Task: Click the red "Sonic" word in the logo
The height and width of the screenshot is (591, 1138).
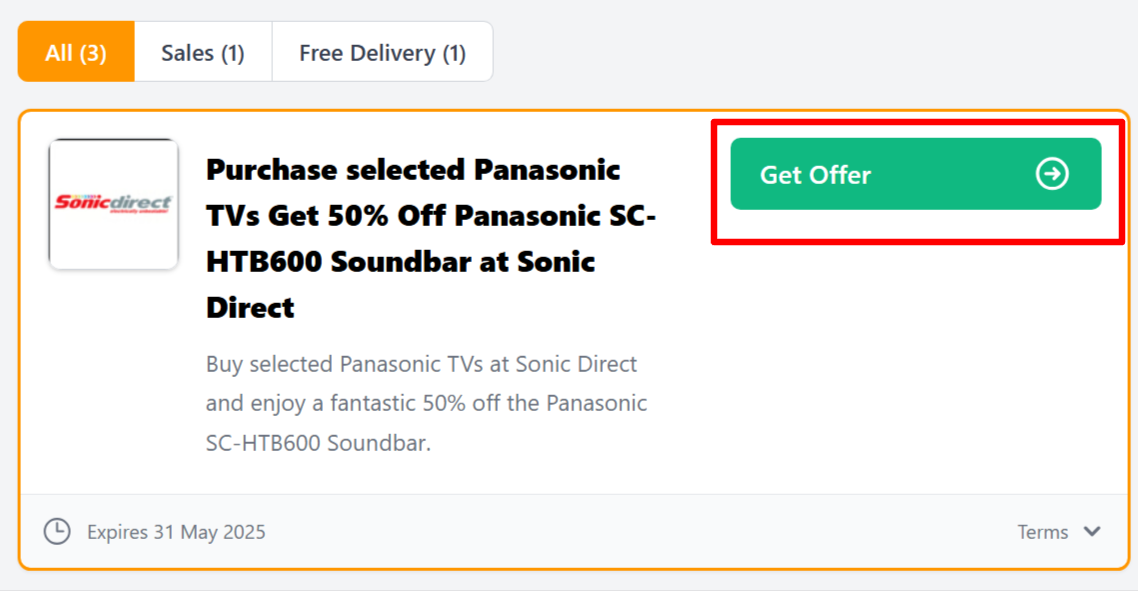Action: pyautogui.click(x=80, y=203)
